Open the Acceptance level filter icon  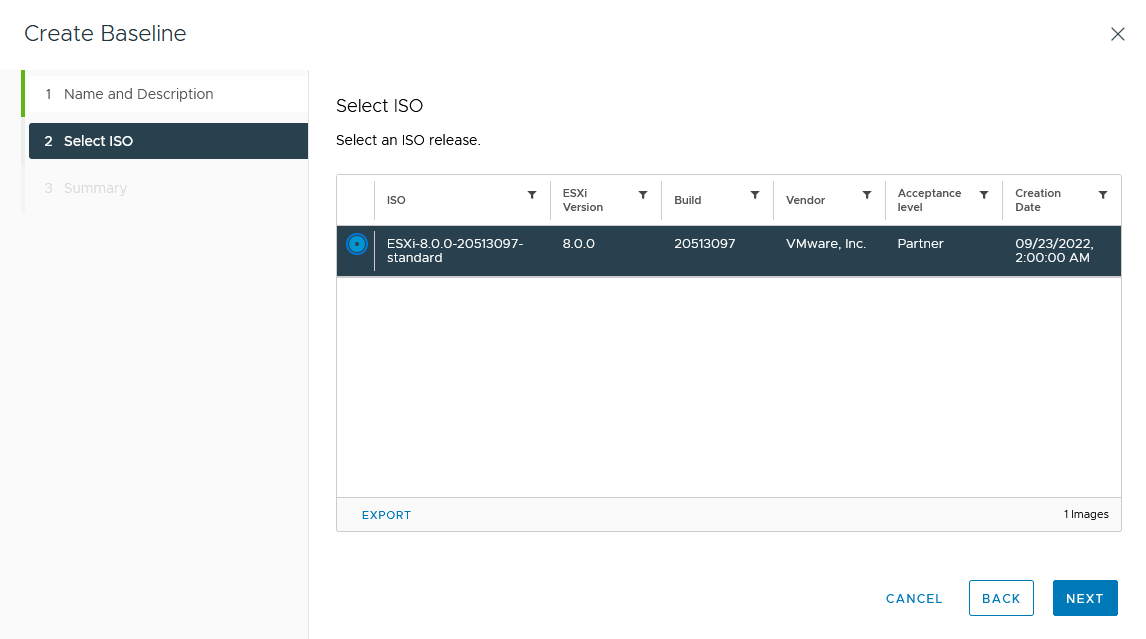tap(984, 195)
